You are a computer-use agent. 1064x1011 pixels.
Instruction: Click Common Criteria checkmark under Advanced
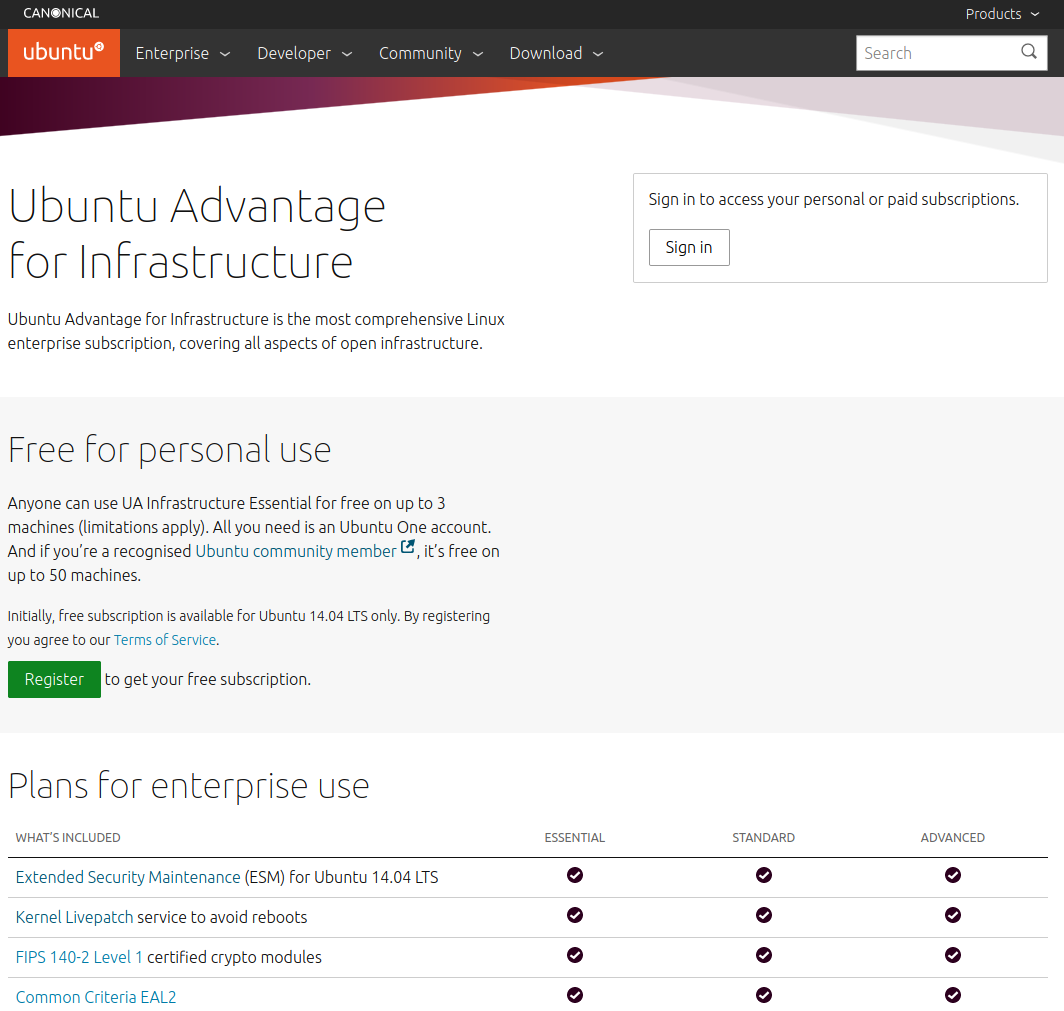click(x=953, y=995)
